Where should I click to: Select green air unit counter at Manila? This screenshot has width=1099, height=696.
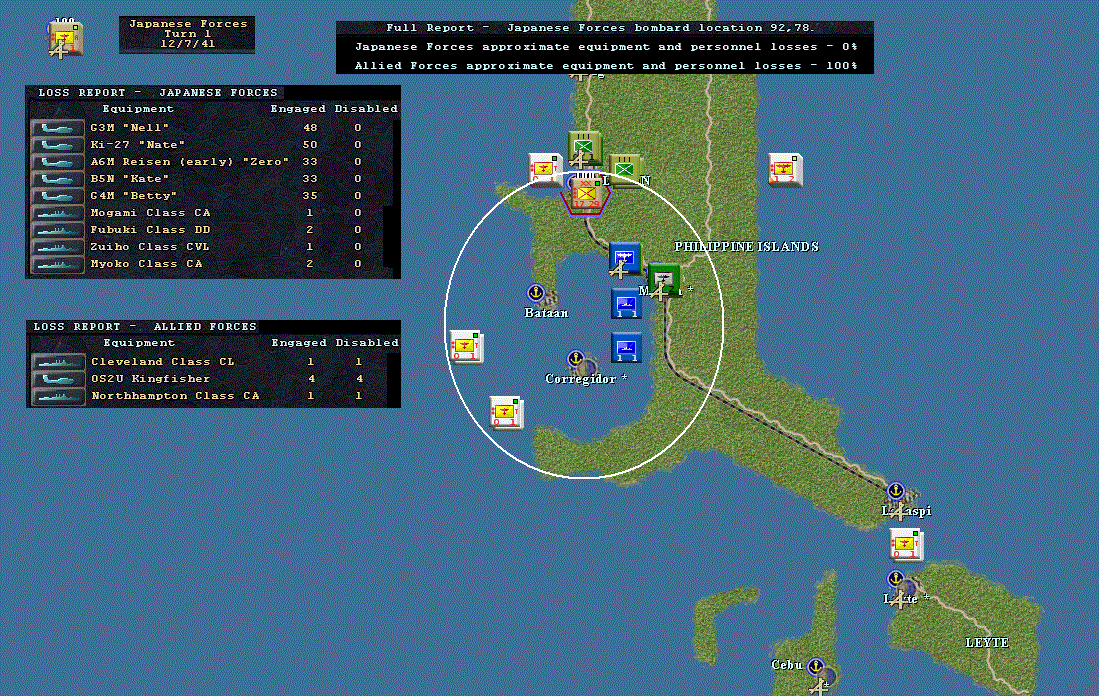(662, 280)
